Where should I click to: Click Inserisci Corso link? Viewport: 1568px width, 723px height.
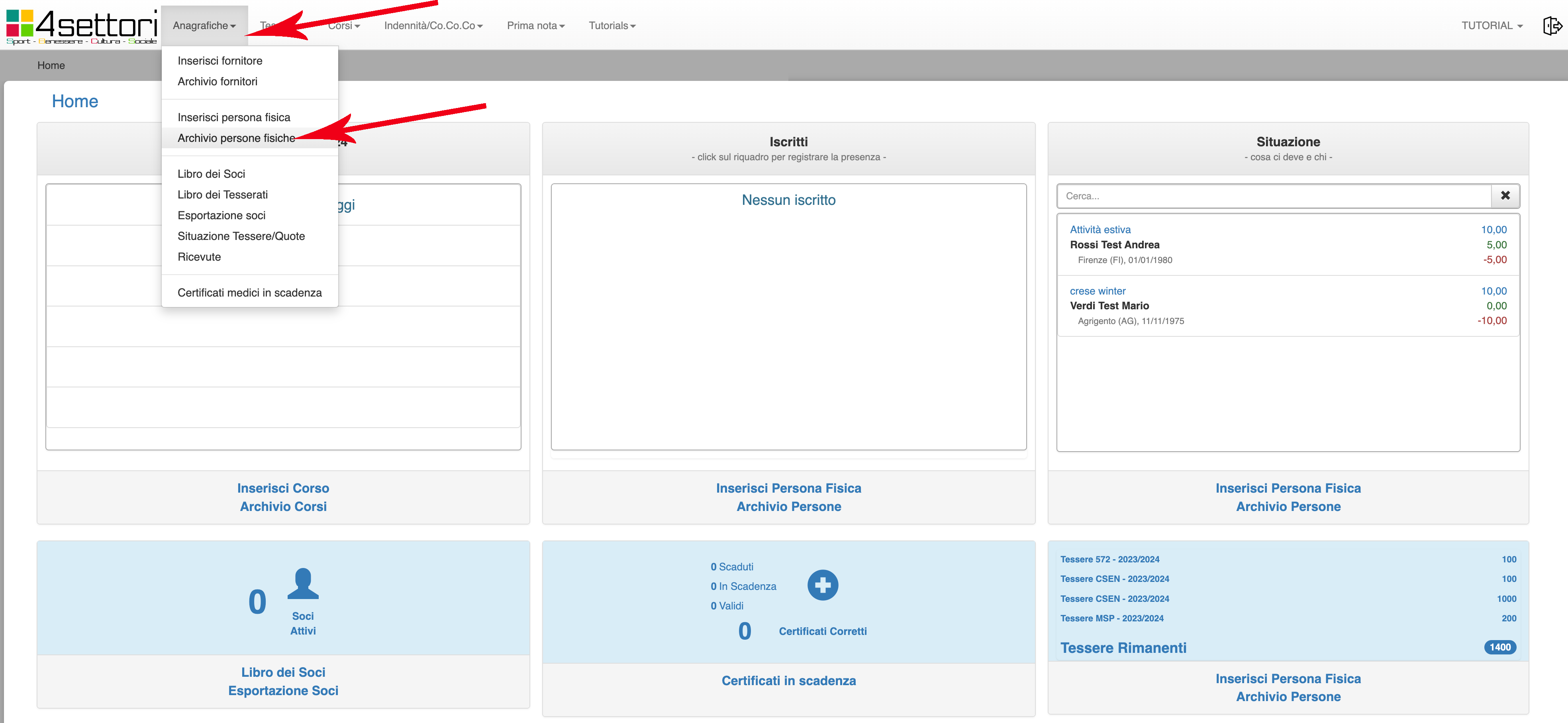(x=283, y=488)
